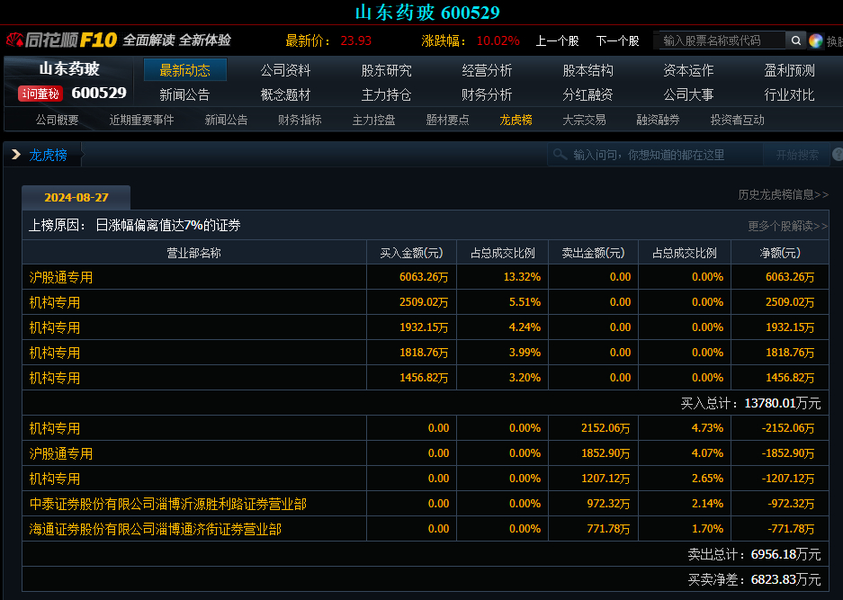Open 行业对比 tab
Viewport: 843px width, 600px height.
click(789, 95)
